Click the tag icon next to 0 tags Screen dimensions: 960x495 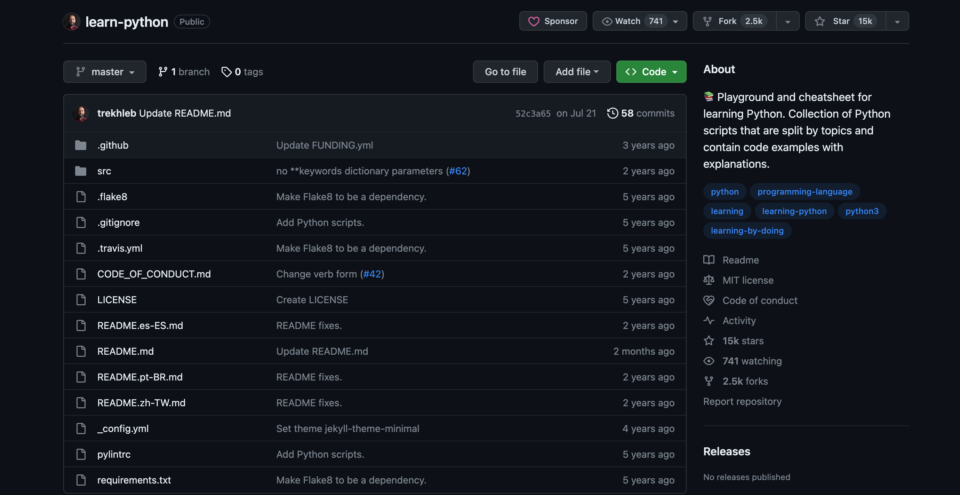pyautogui.click(x=226, y=72)
